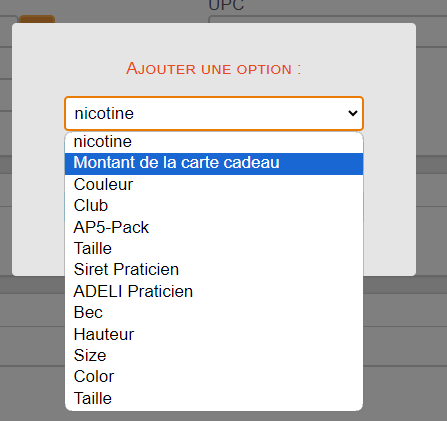Image resolution: width=447 pixels, height=421 pixels.
Task: Choose Color from the list
Action: point(214,377)
